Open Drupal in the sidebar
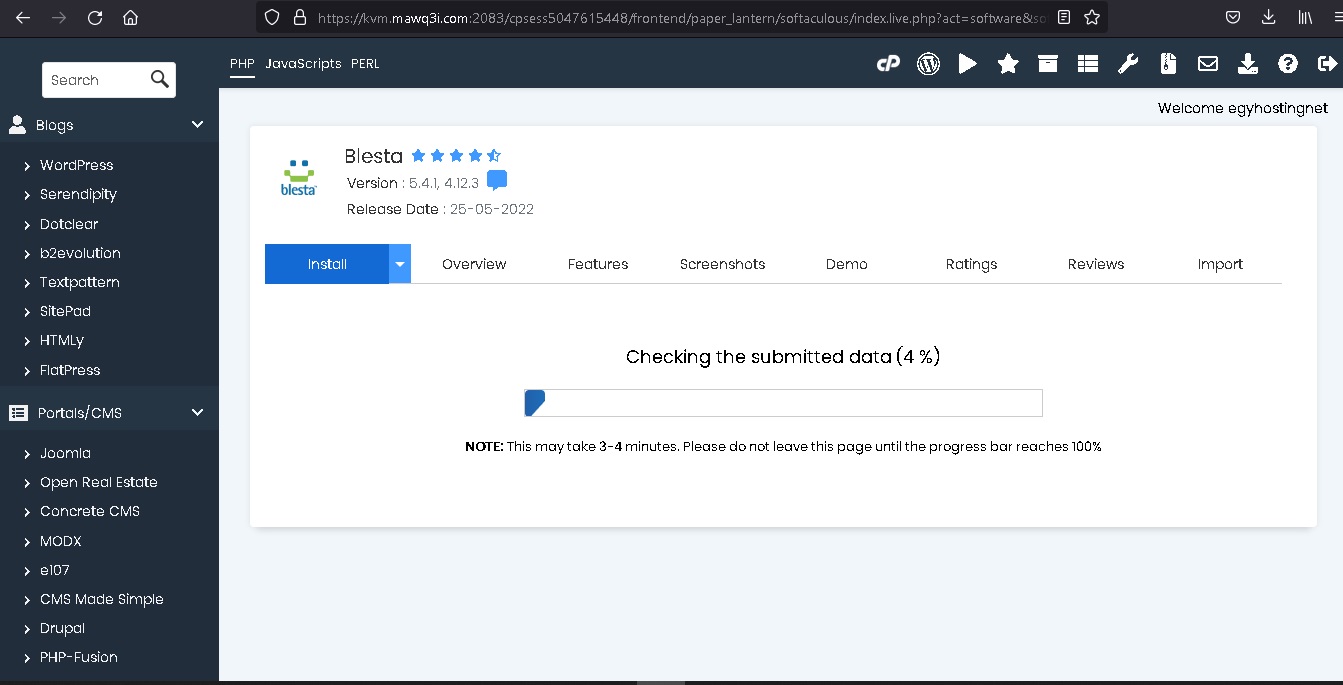Viewport: 1343px width, 685px height. point(62,628)
